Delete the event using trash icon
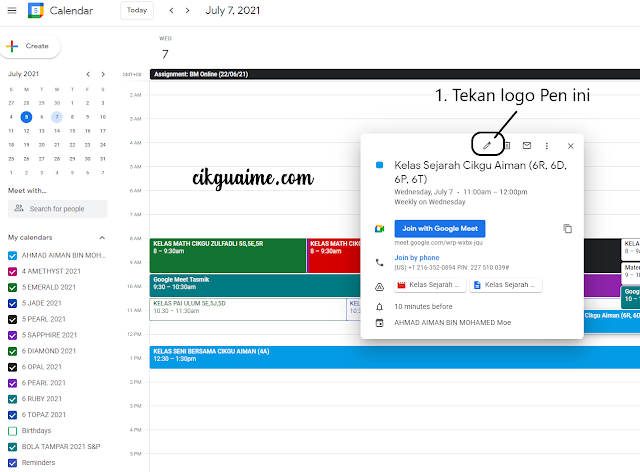640x472 pixels. click(x=507, y=146)
